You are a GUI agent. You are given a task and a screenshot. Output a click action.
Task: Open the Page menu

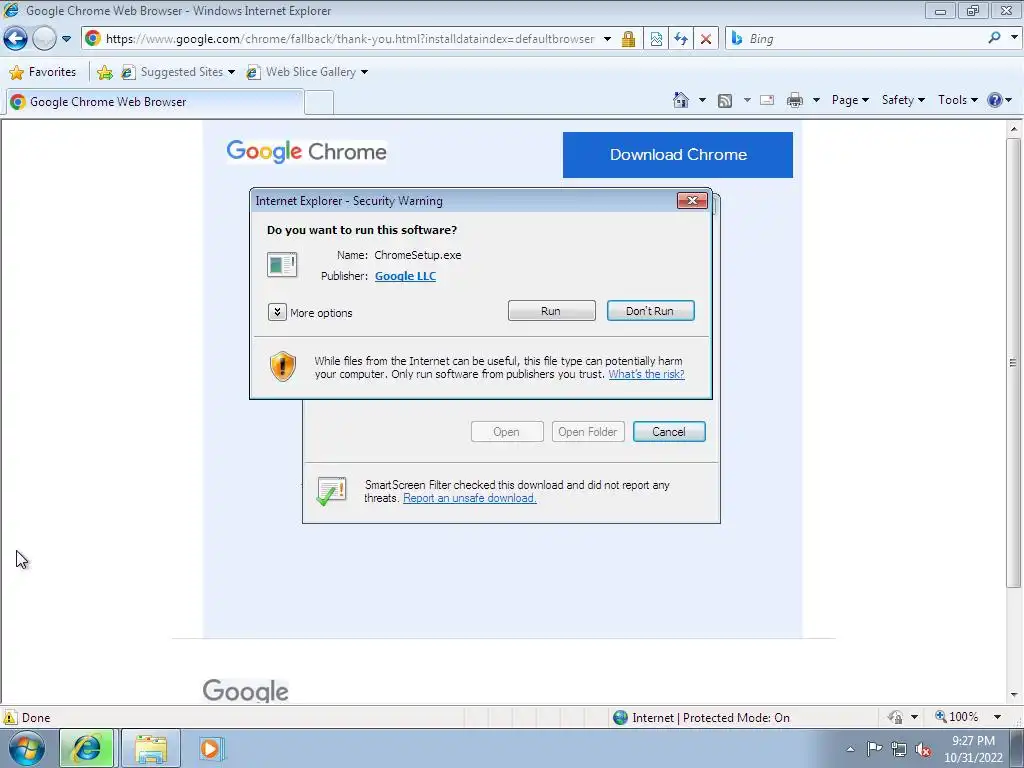(x=850, y=100)
